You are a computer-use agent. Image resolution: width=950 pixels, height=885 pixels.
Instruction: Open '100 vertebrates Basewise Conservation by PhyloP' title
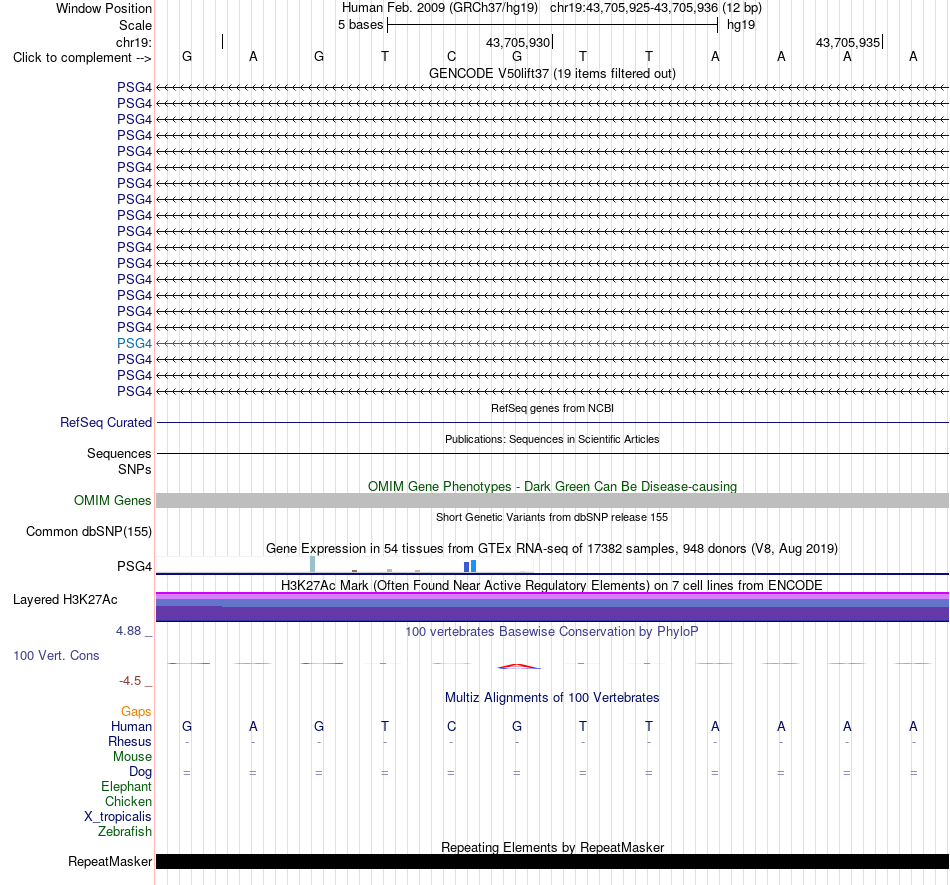(552, 631)
